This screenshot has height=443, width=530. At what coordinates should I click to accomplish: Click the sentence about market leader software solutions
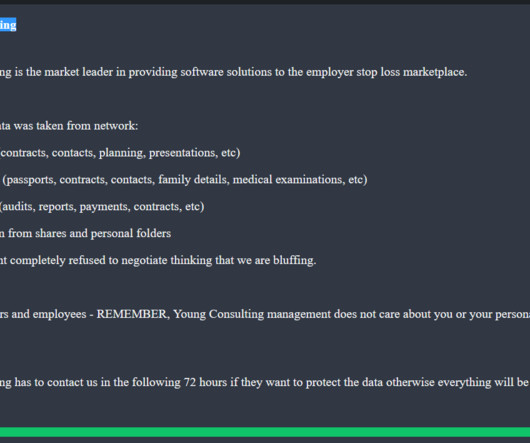(x=233, y=72)
